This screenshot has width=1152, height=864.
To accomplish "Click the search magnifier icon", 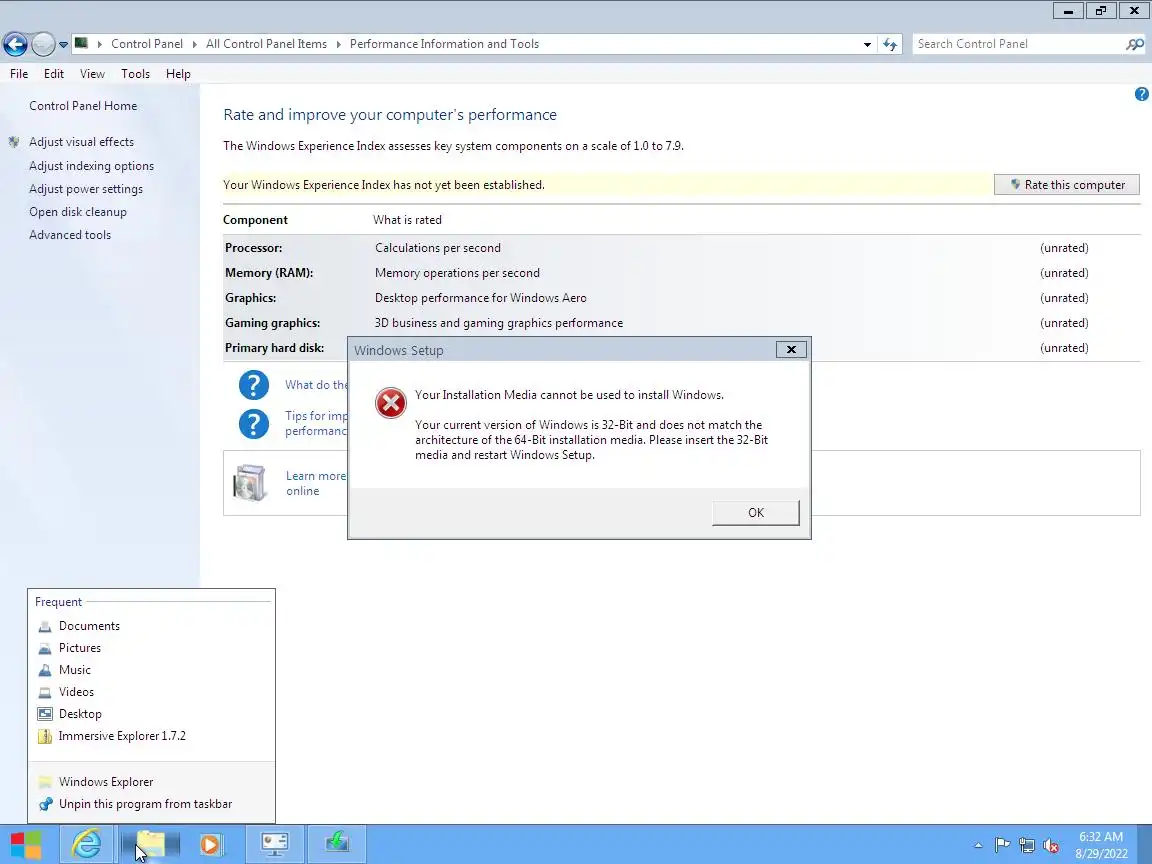I will pyautogui.click(x=1134, y=44).
